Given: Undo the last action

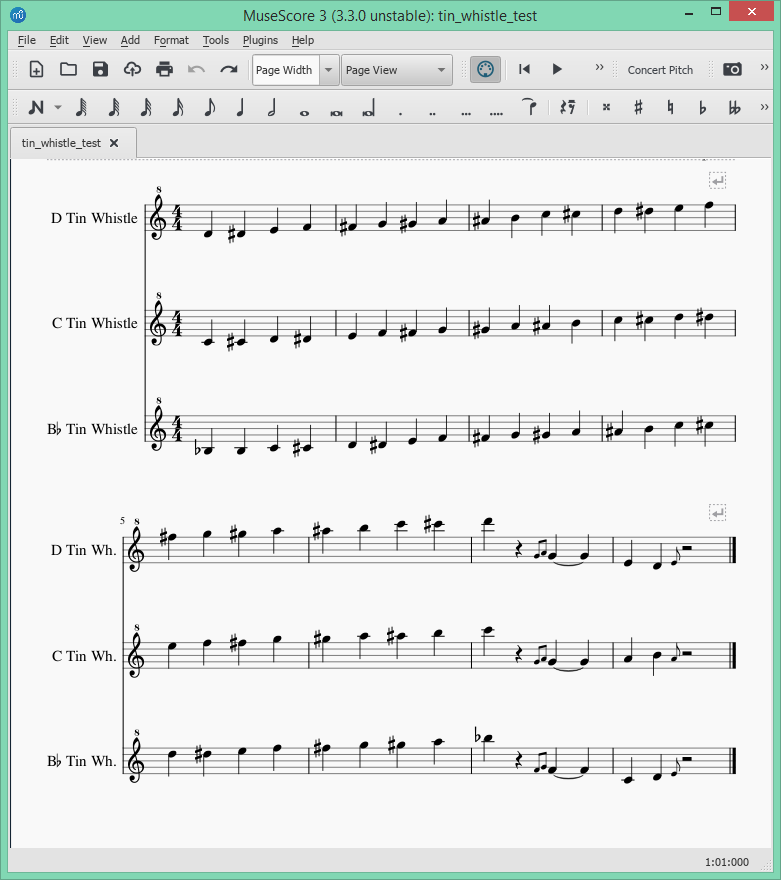Looking at the screenshot, I should (196, 70).
